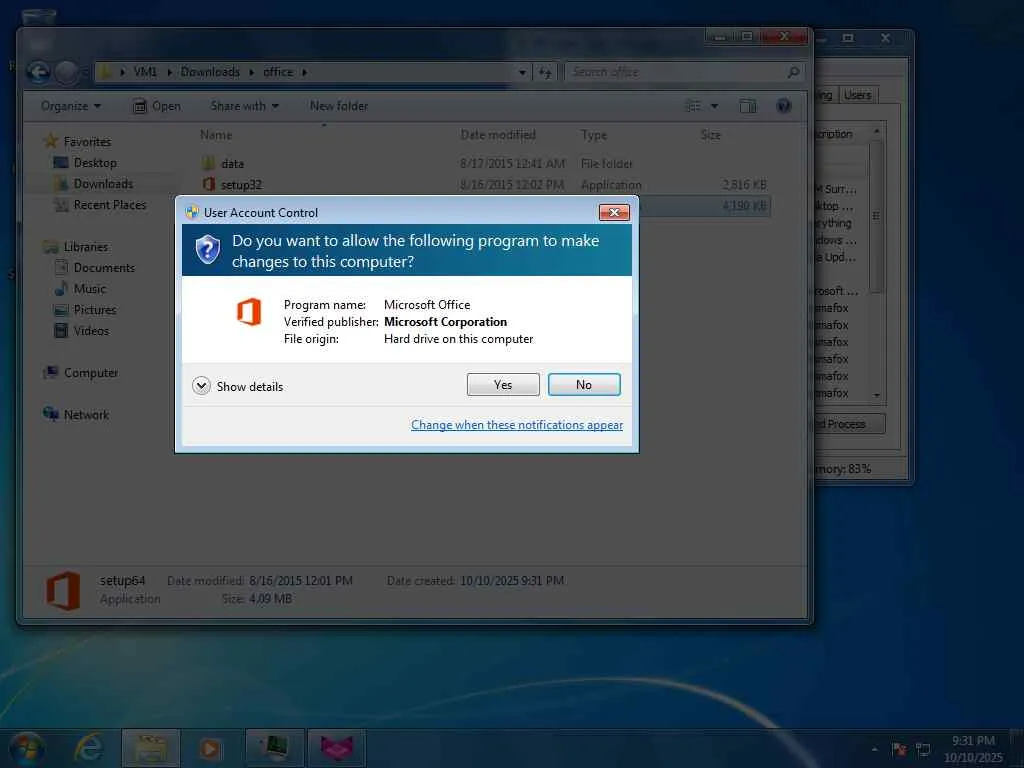Click the pink fox taskbar icon
Viewport: 1024px width, 768px height.
[x=336, y=748]
